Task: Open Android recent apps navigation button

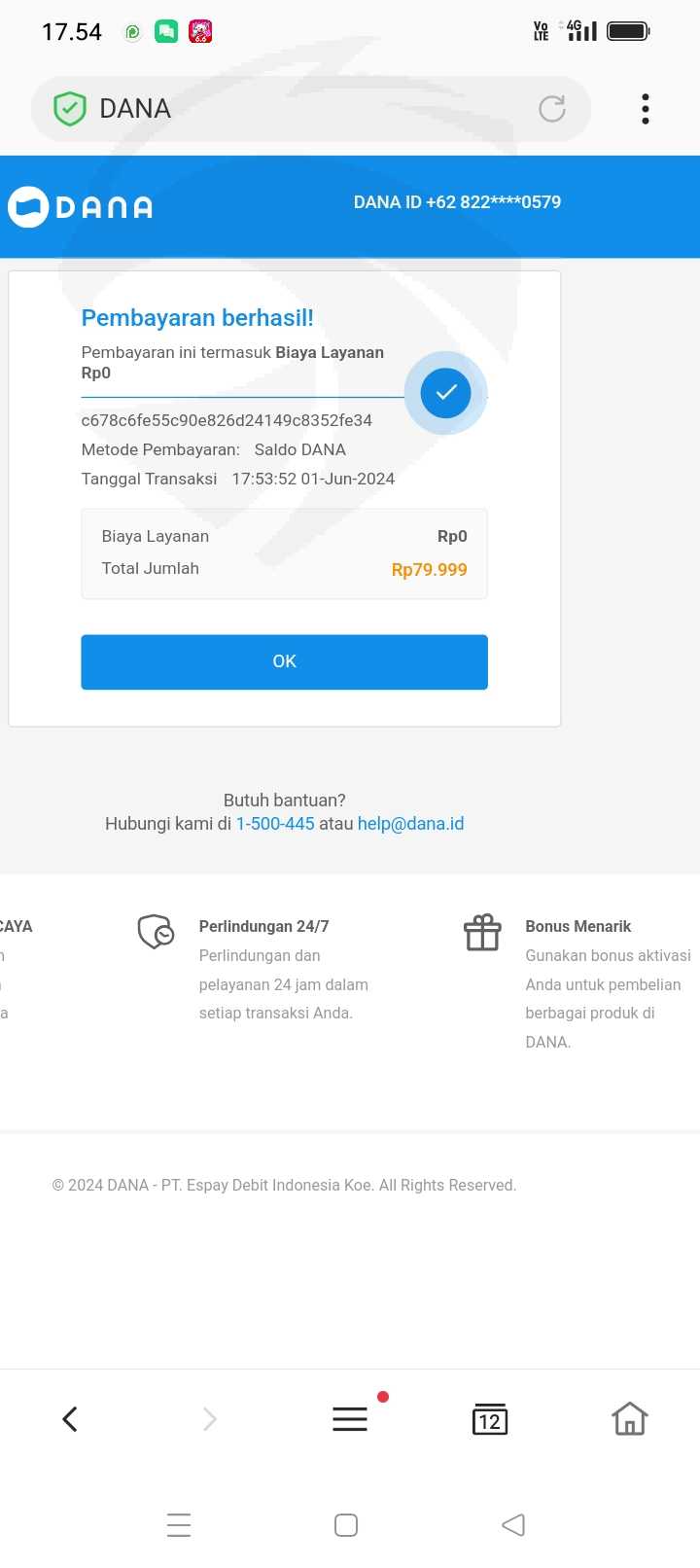Action: coord(179,1524)
